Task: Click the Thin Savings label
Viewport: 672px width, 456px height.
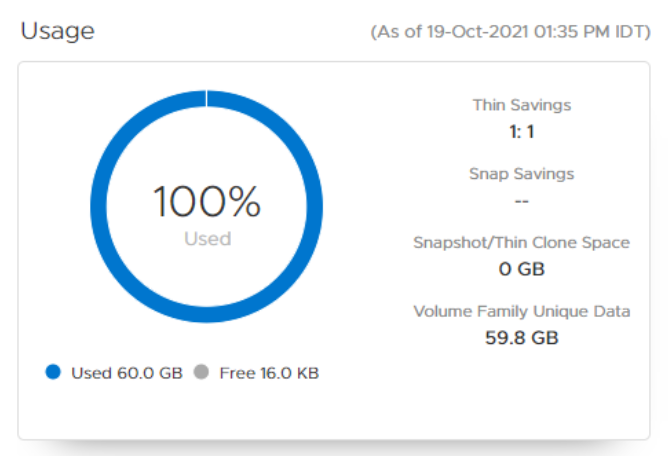Action: click(521, 104)
